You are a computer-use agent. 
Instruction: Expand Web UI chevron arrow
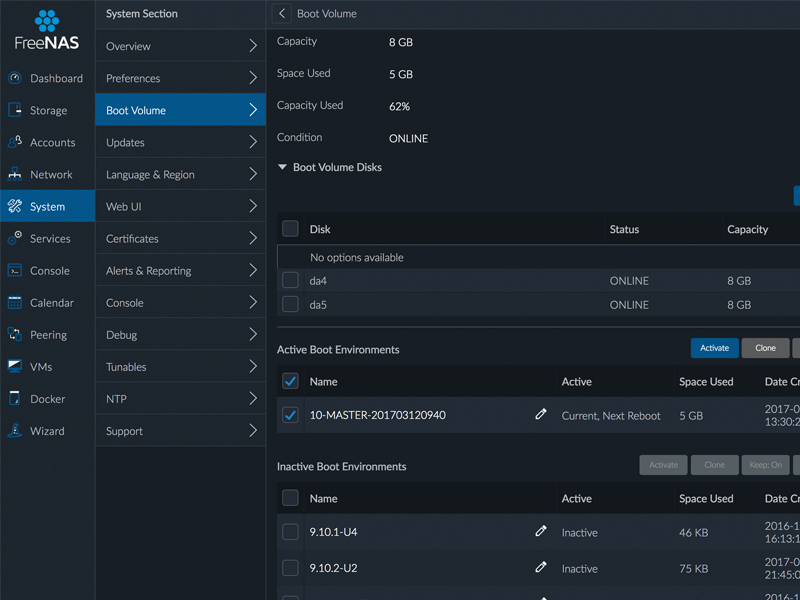coord(253,206)
